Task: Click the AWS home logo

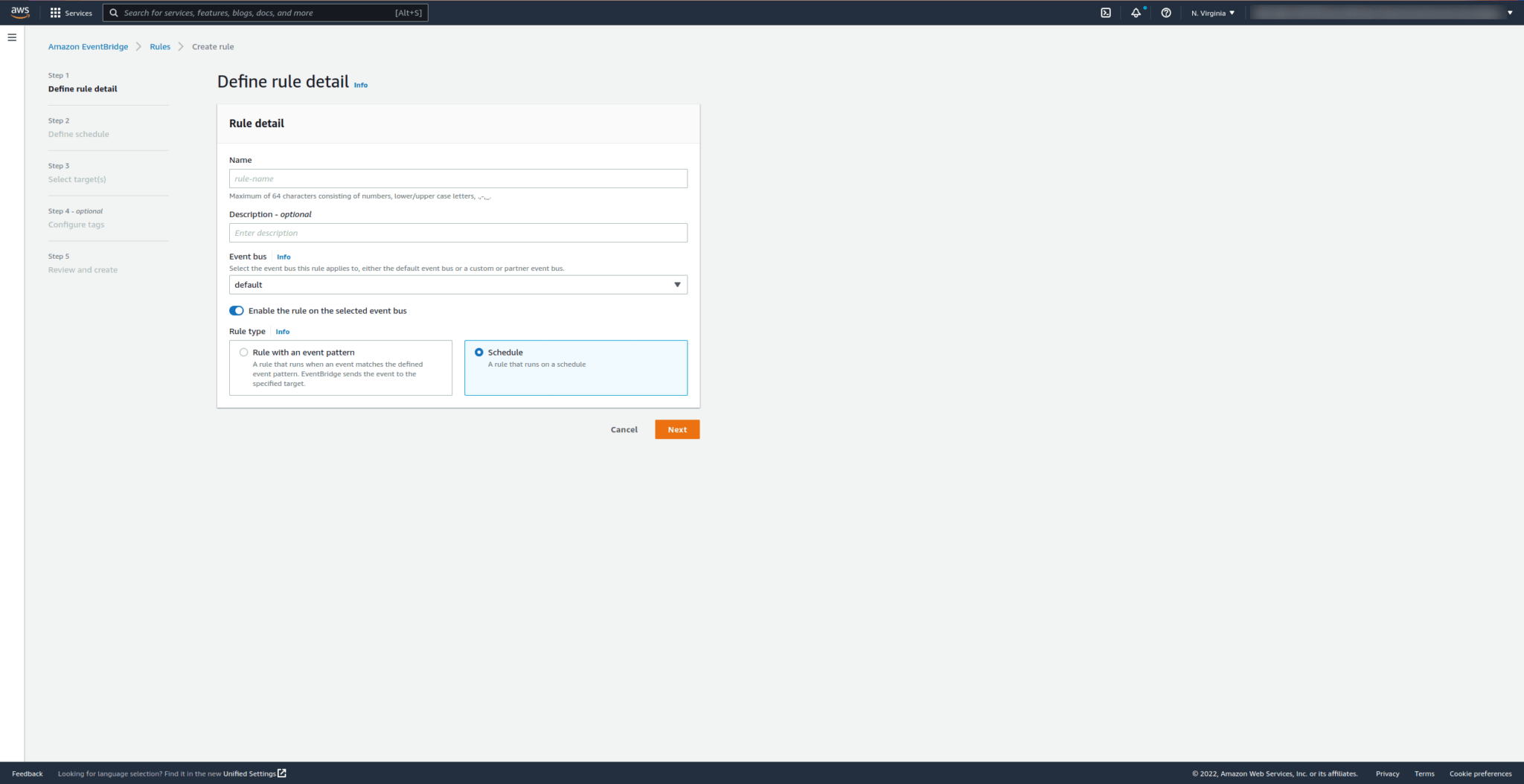Action: 19,12
